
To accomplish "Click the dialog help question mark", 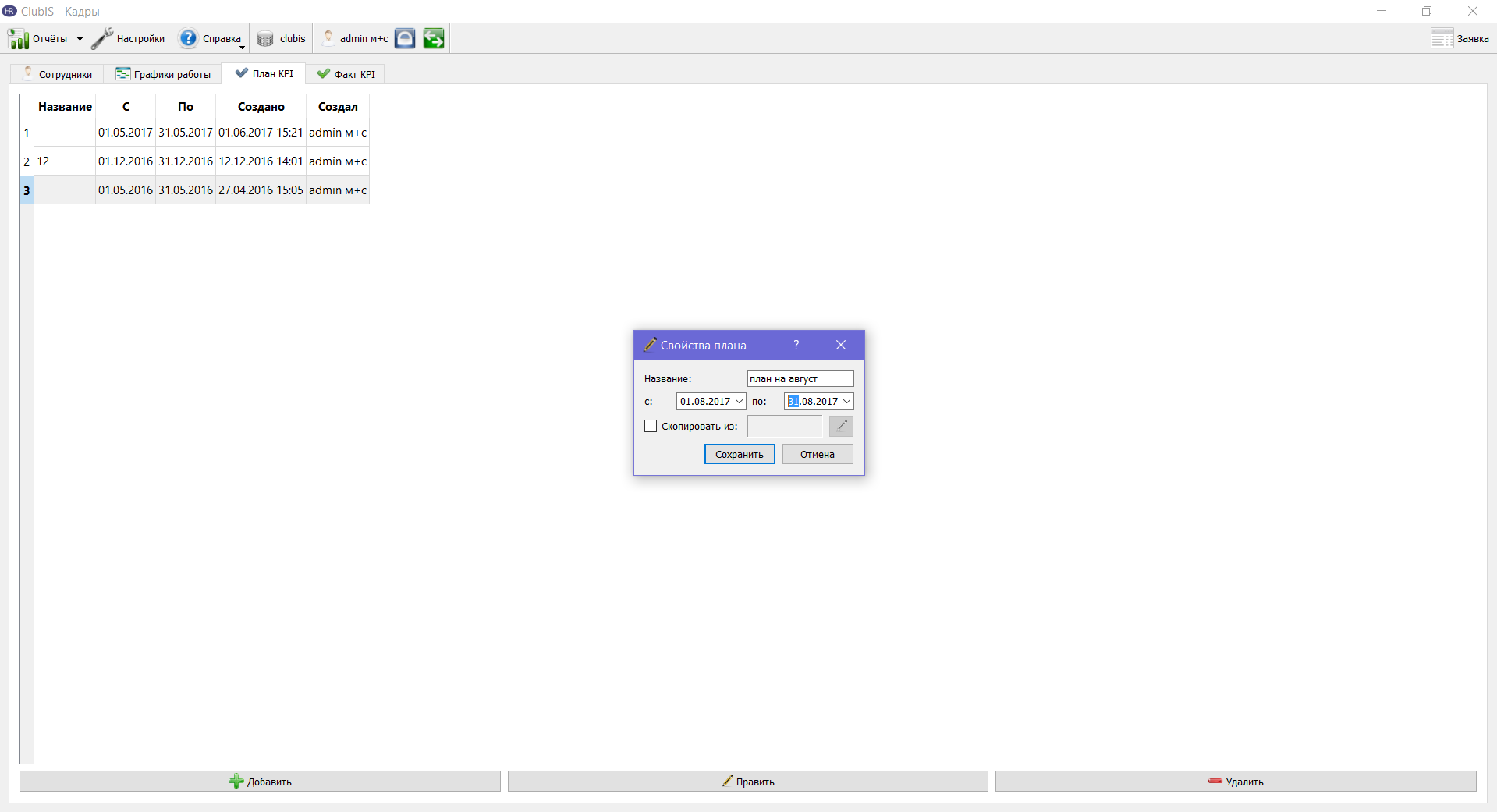I will (x=796, y=345).
